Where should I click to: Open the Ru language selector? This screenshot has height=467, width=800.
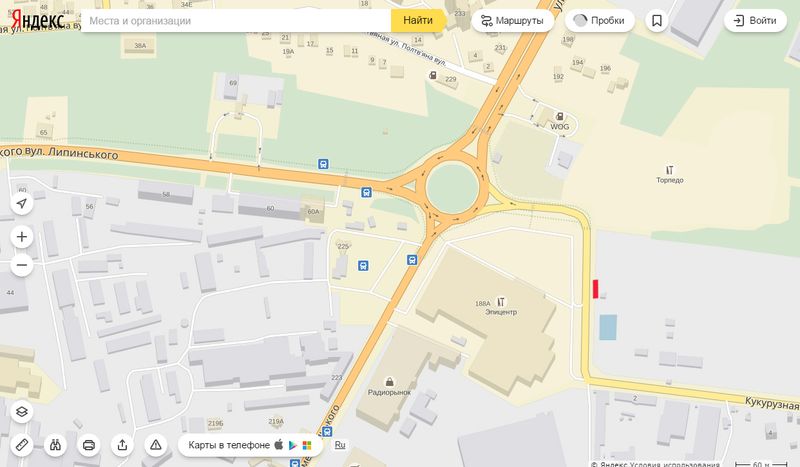tap(340, 445)
